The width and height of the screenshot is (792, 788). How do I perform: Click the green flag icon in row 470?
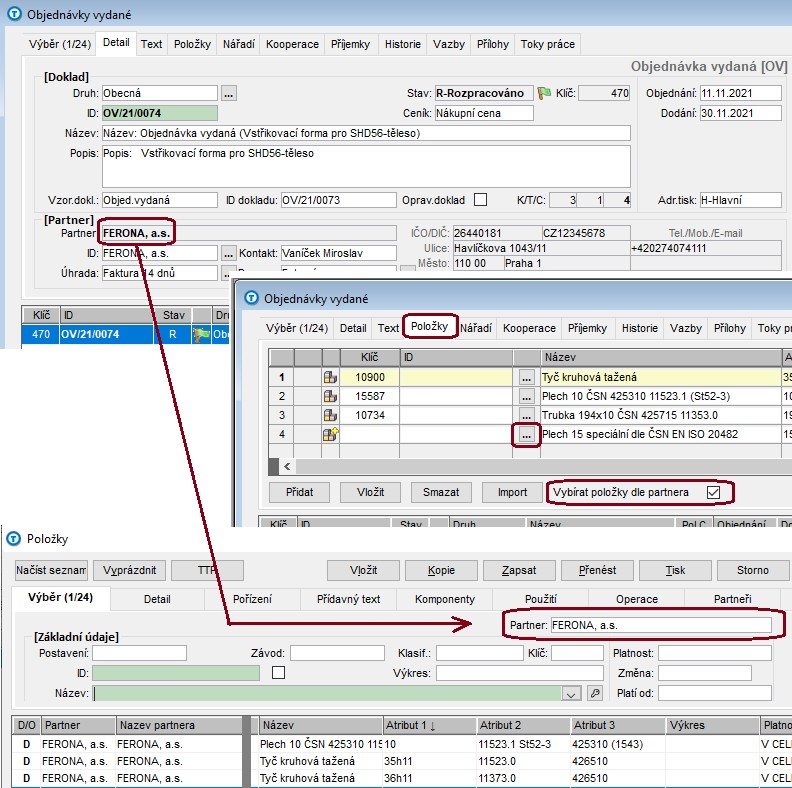point(201,334)
